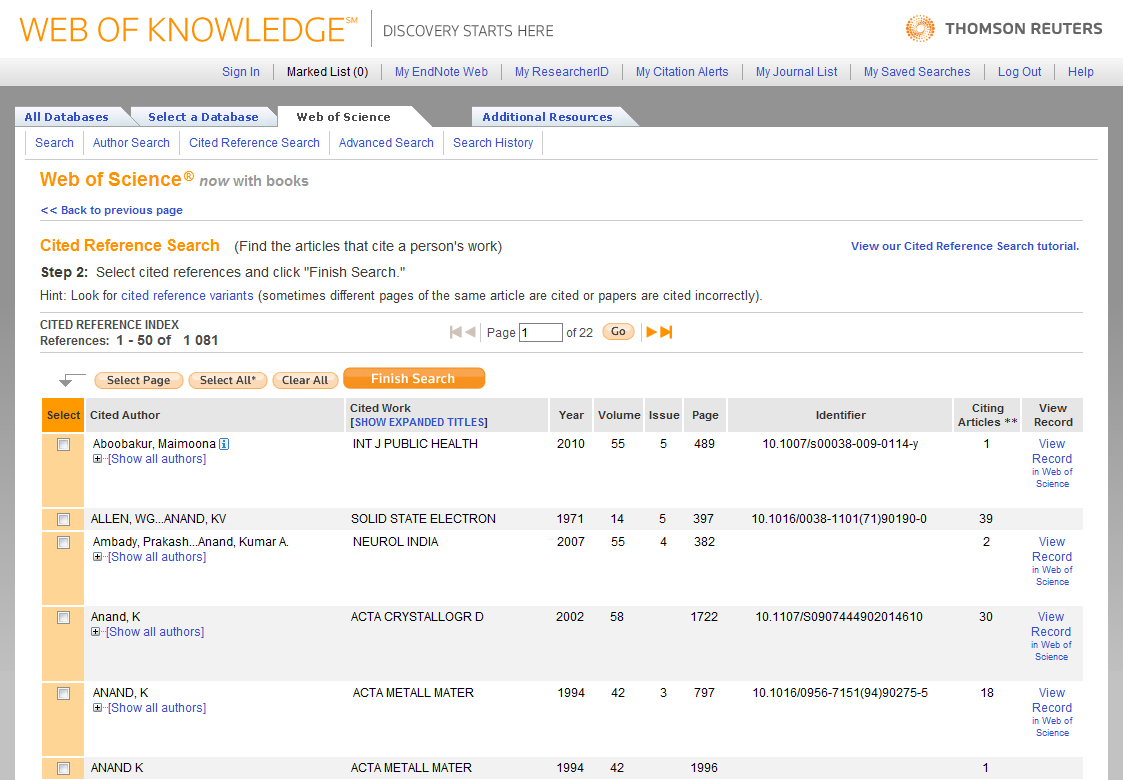View Record for NEUROL INDIA 2007
This screenshot has width=1123, height=780.
pyautogui.click(x=1052, y=561)
